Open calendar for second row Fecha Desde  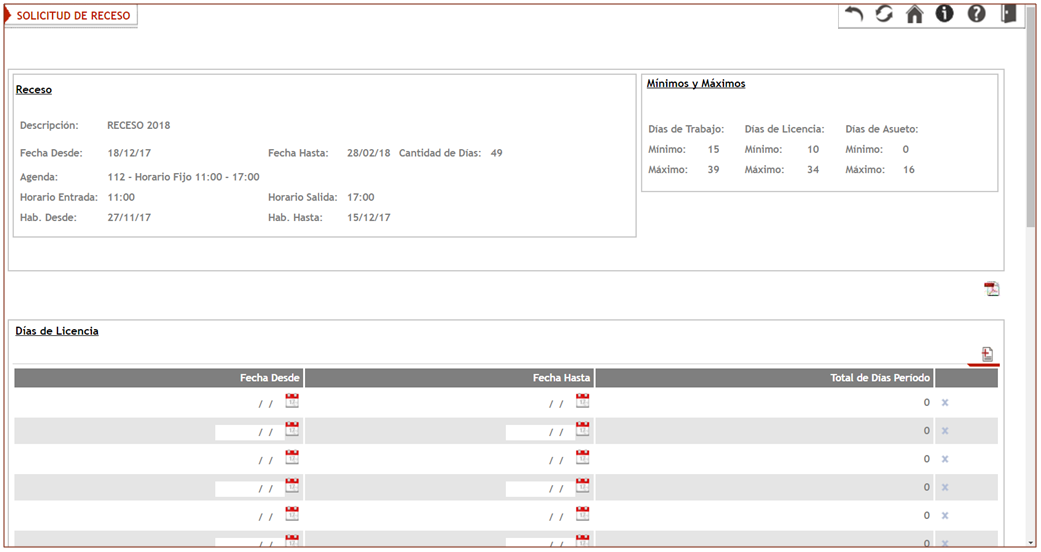292,430
